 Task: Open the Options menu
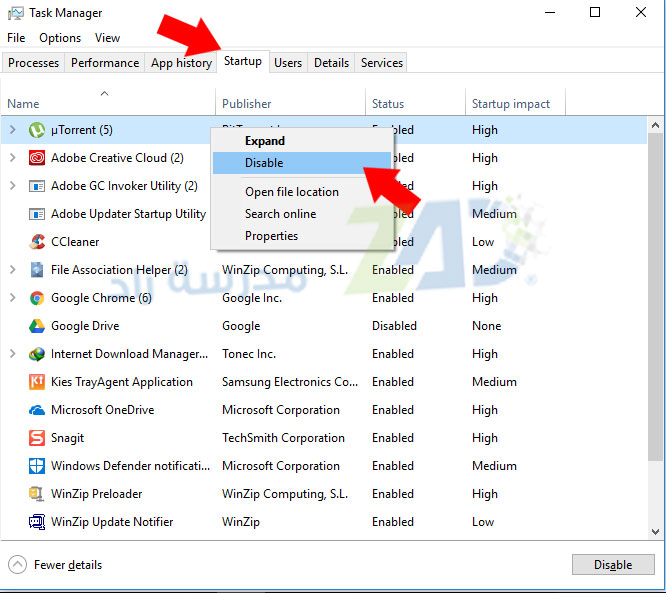[60, 38]
